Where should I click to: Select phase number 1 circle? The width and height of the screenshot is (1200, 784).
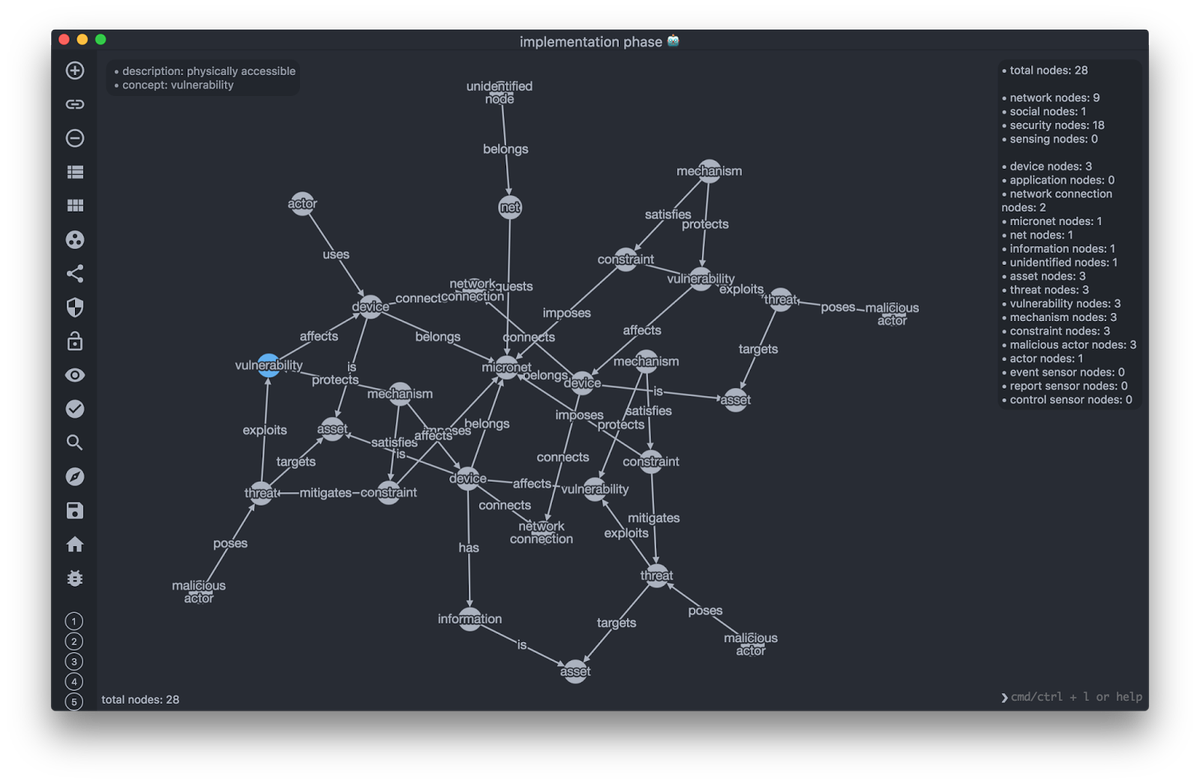[74, 621]
